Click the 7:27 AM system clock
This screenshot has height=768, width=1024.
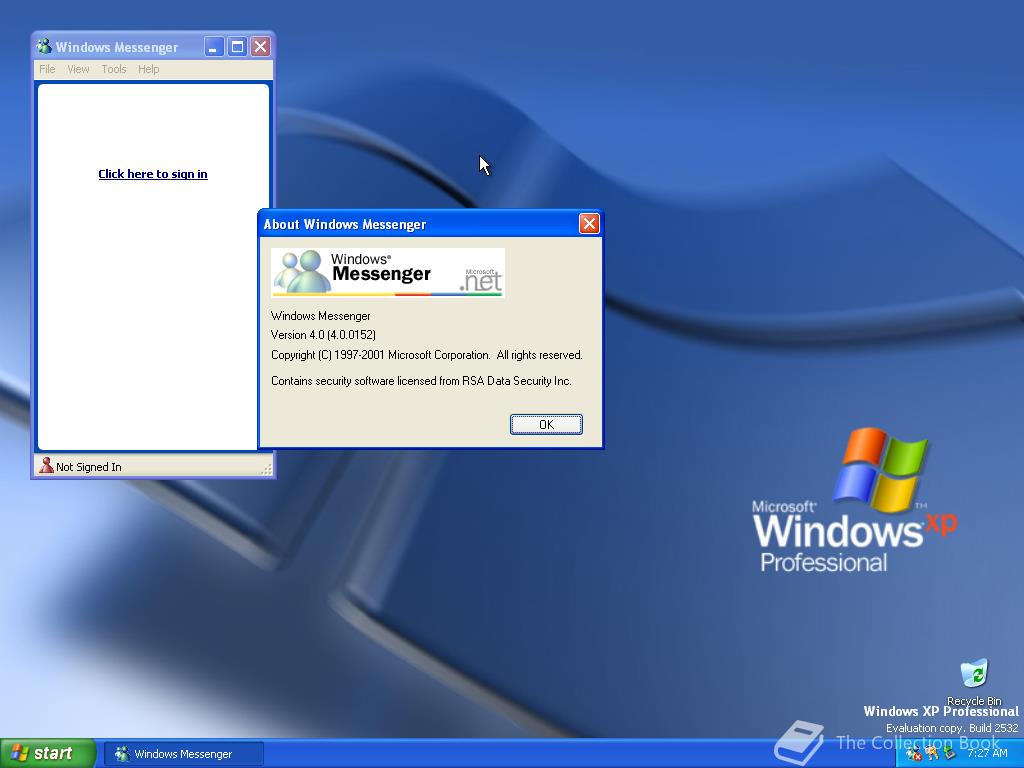pyautogui.click(x=987, y=753)
